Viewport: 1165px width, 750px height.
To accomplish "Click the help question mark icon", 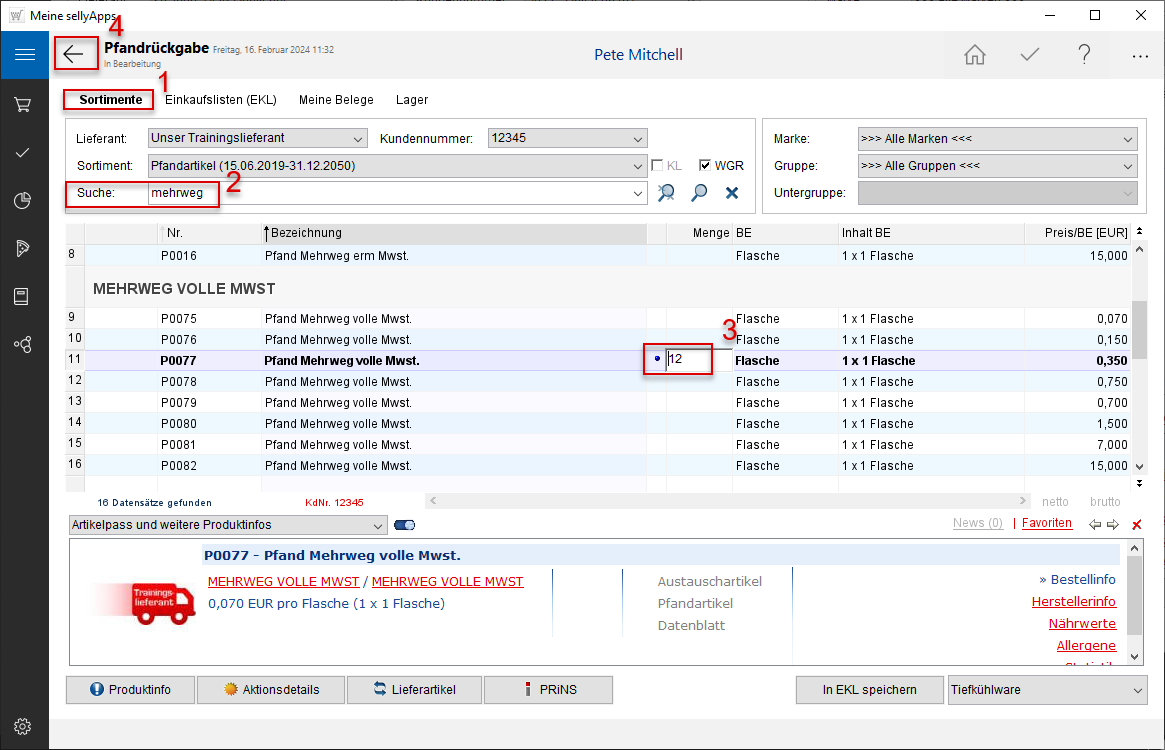I will pos(1084,55).
